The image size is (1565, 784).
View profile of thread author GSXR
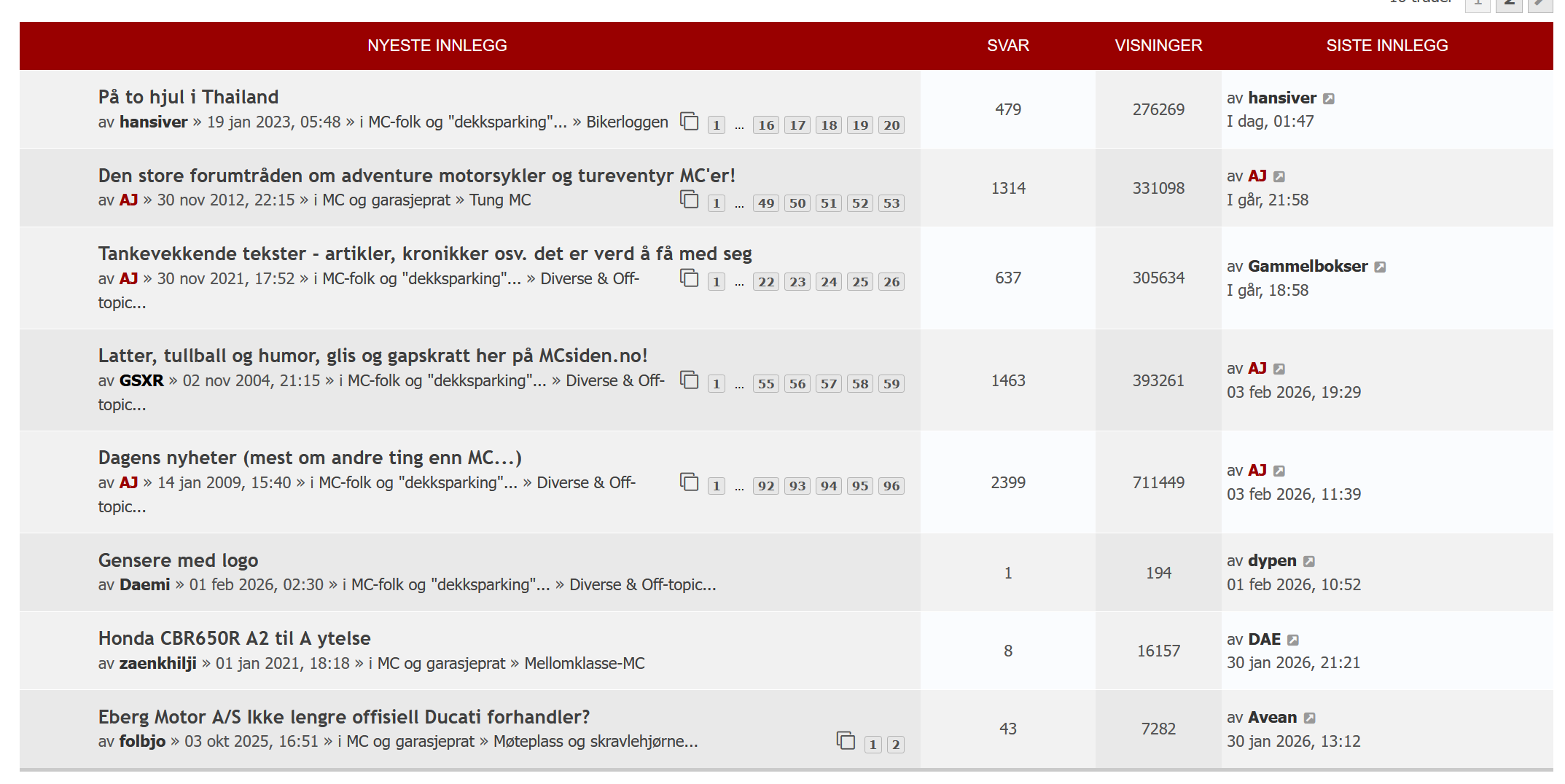(x=141, y=380)
